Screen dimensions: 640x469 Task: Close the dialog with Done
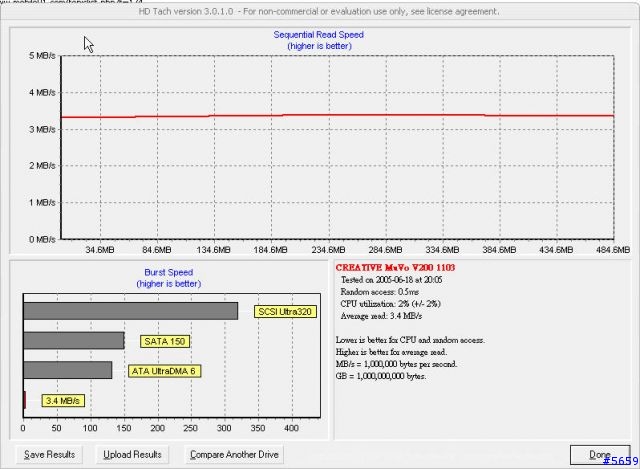click(x=600, y=454)
